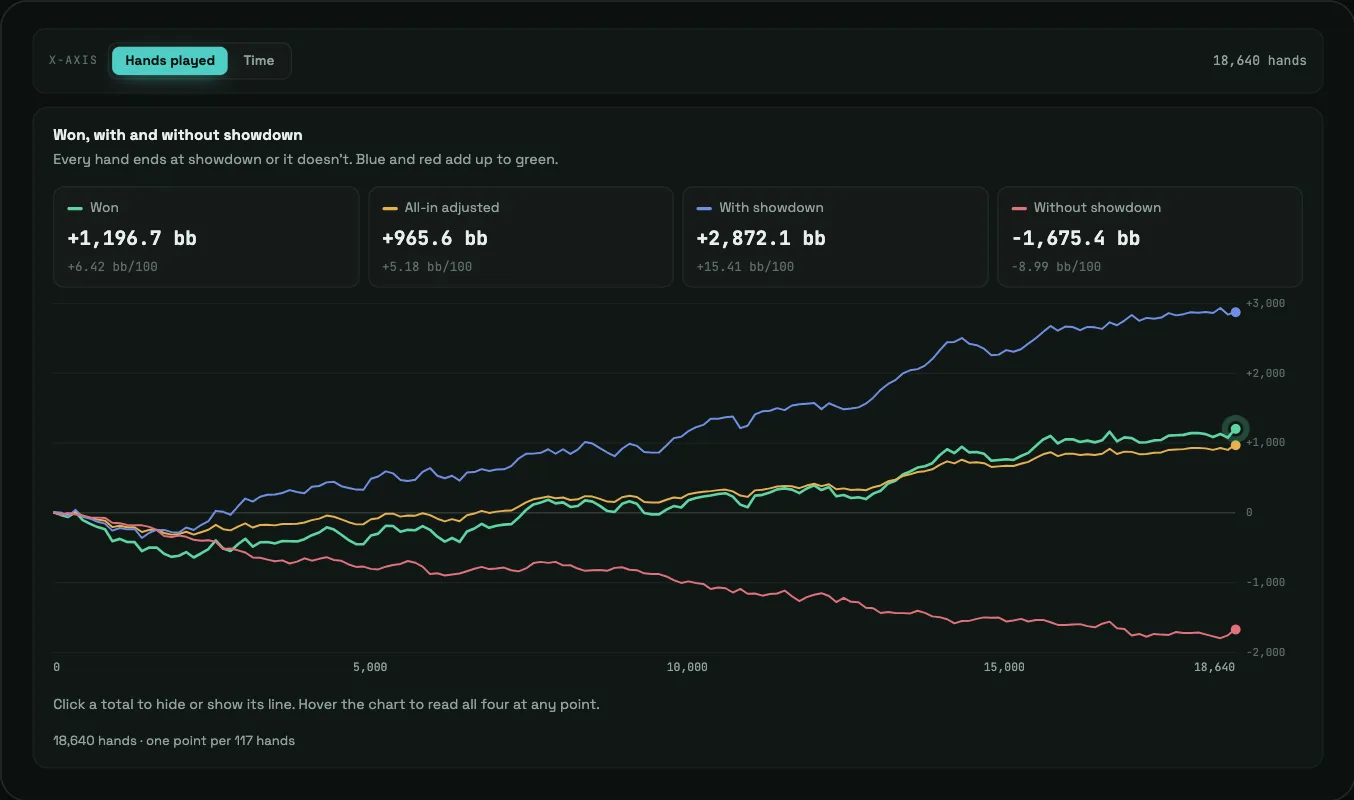Click the blue With showdown legend swatch
The height and width of the screenshot is (800, 1354).
coord(704,208)
